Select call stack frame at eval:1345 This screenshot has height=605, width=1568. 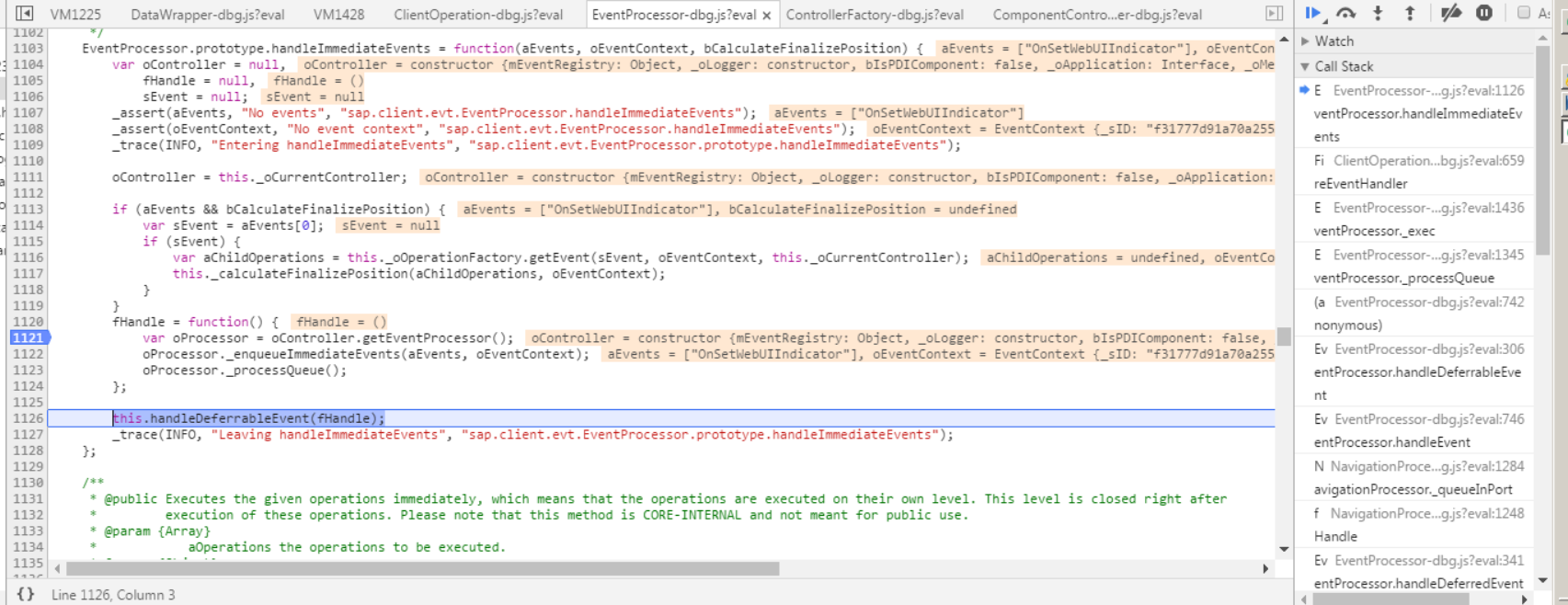[1416, 266]
